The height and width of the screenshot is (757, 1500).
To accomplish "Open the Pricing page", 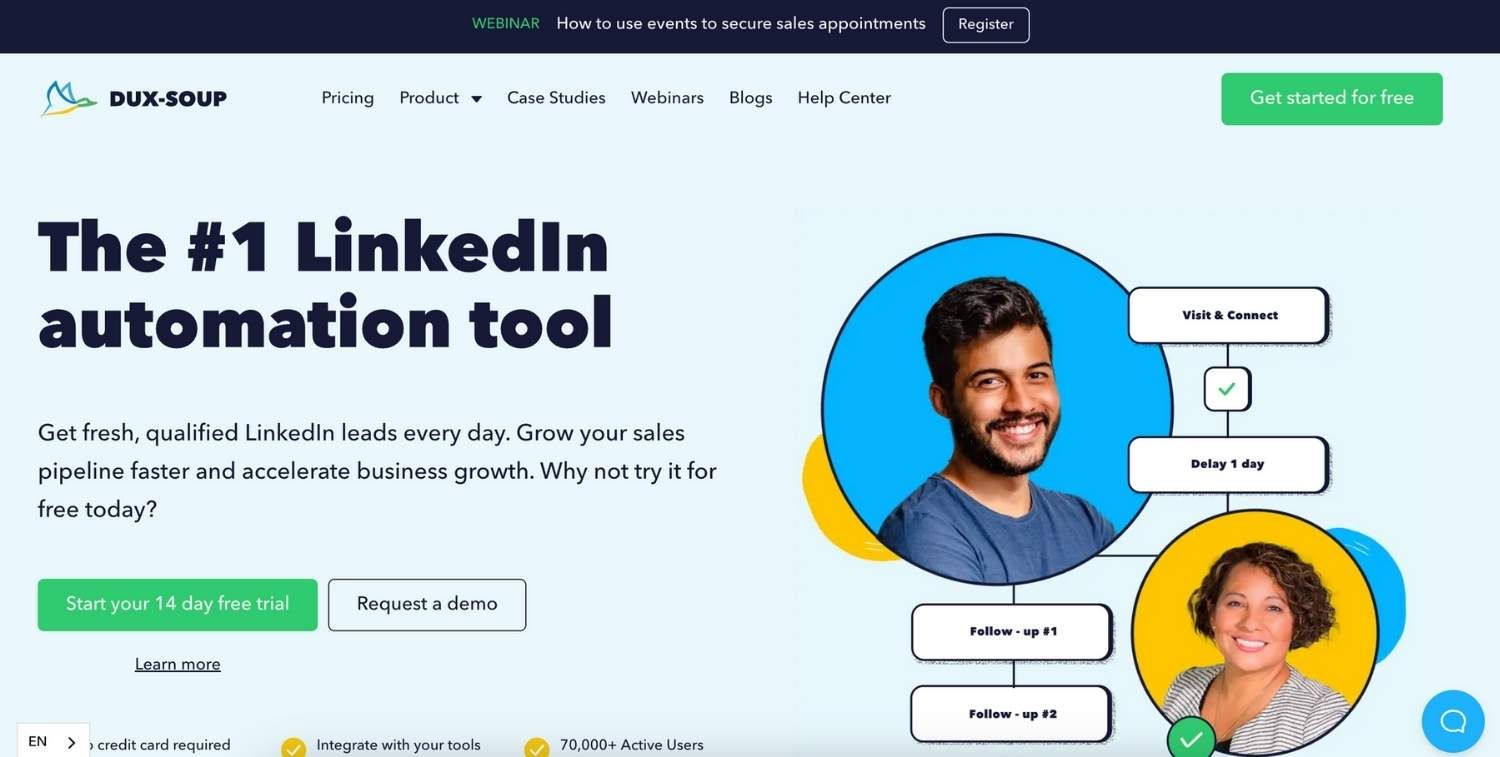I will click(347, 98).
